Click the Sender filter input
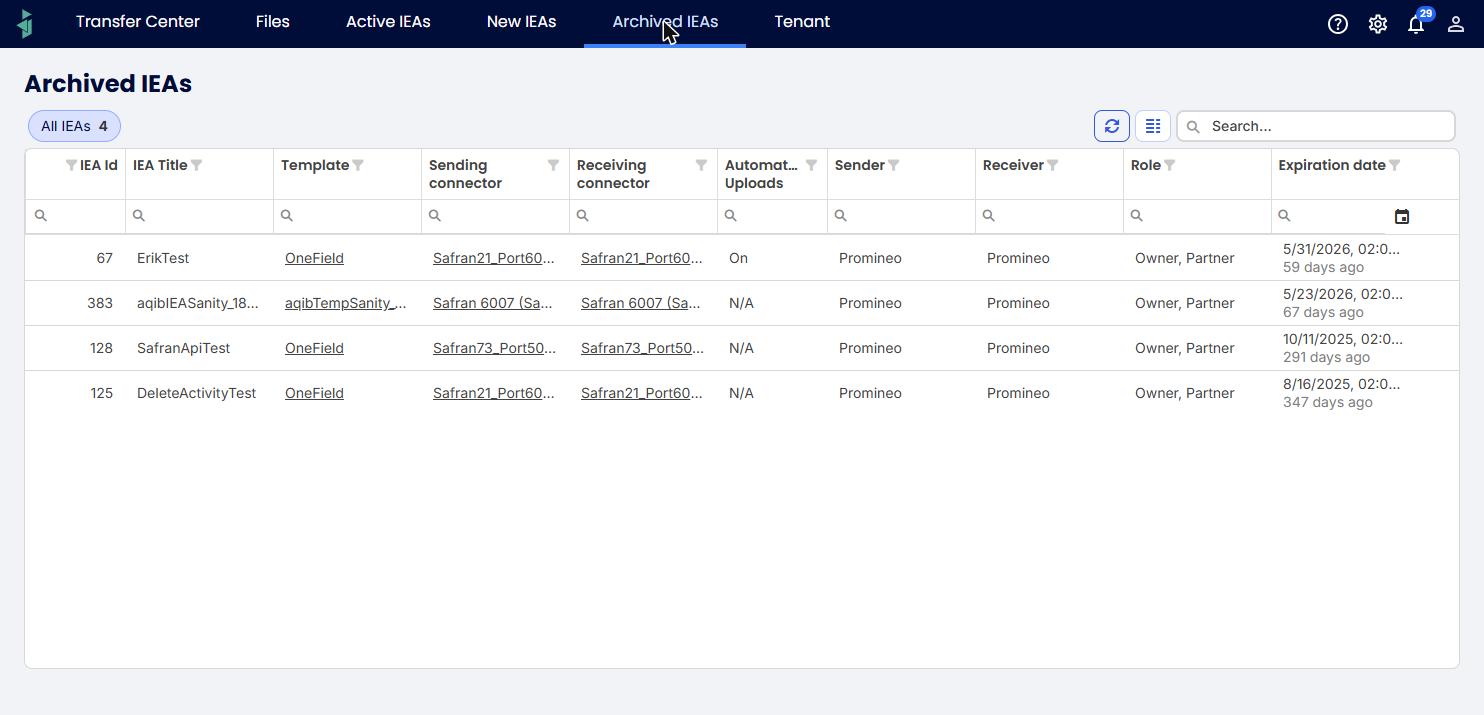Image resolution: width=1484 pixels, height=715 pixels. [x=901, y=216]
